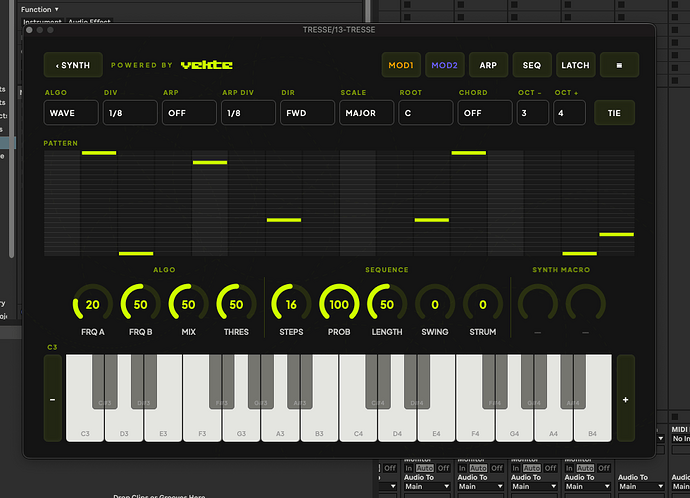The width and height of the screenshot is (690, 498).
Task: Play the D#3 black key
Action: [144, 382]
